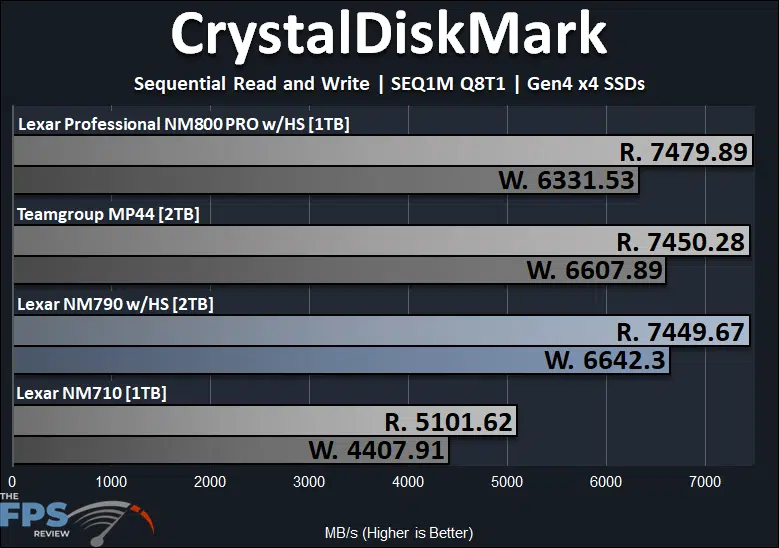Image resolution: width=779 pixels, height=548 pixels.
Task: Click the axis tick label '7000'
Action: coord(705,481)
